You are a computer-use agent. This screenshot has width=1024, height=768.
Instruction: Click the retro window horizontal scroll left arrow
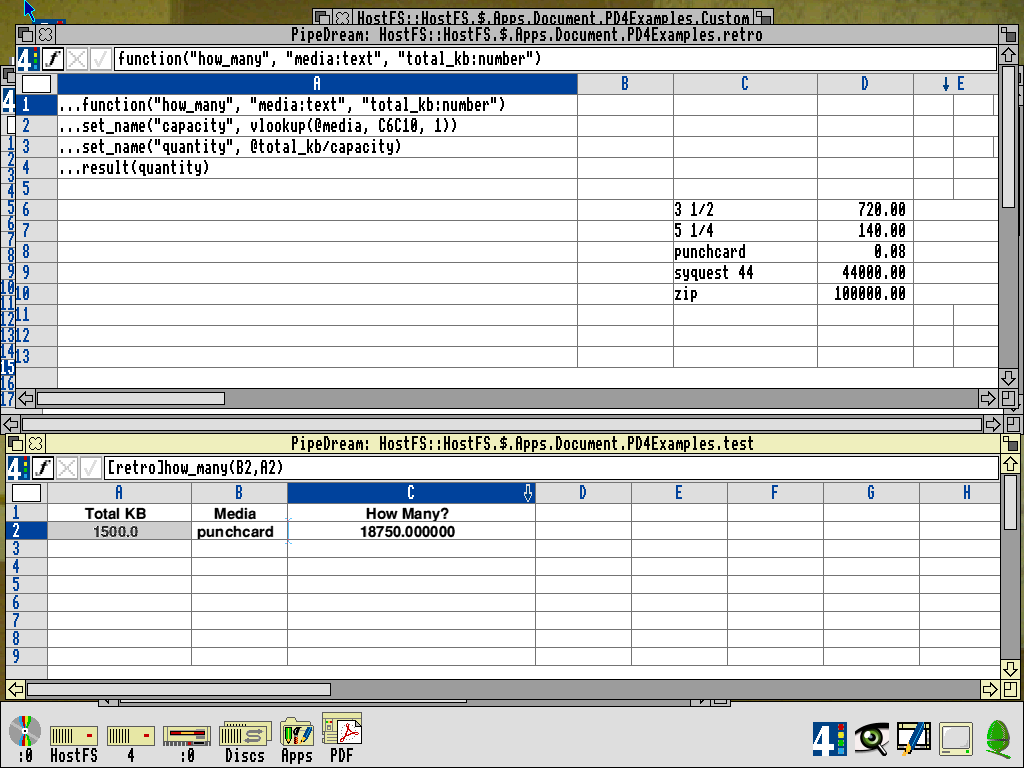click(25, 398)
